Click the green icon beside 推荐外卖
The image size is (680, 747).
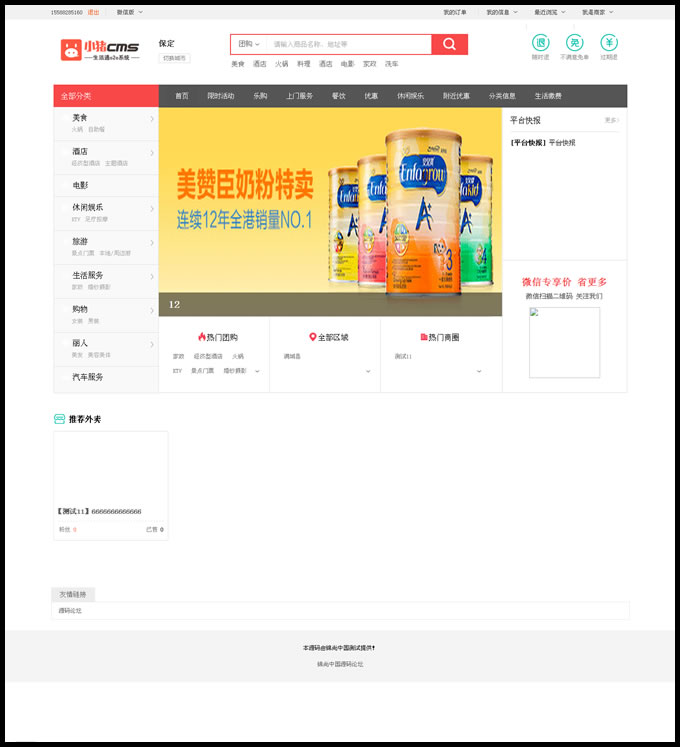pyautogui.click(x=60, y=419)
